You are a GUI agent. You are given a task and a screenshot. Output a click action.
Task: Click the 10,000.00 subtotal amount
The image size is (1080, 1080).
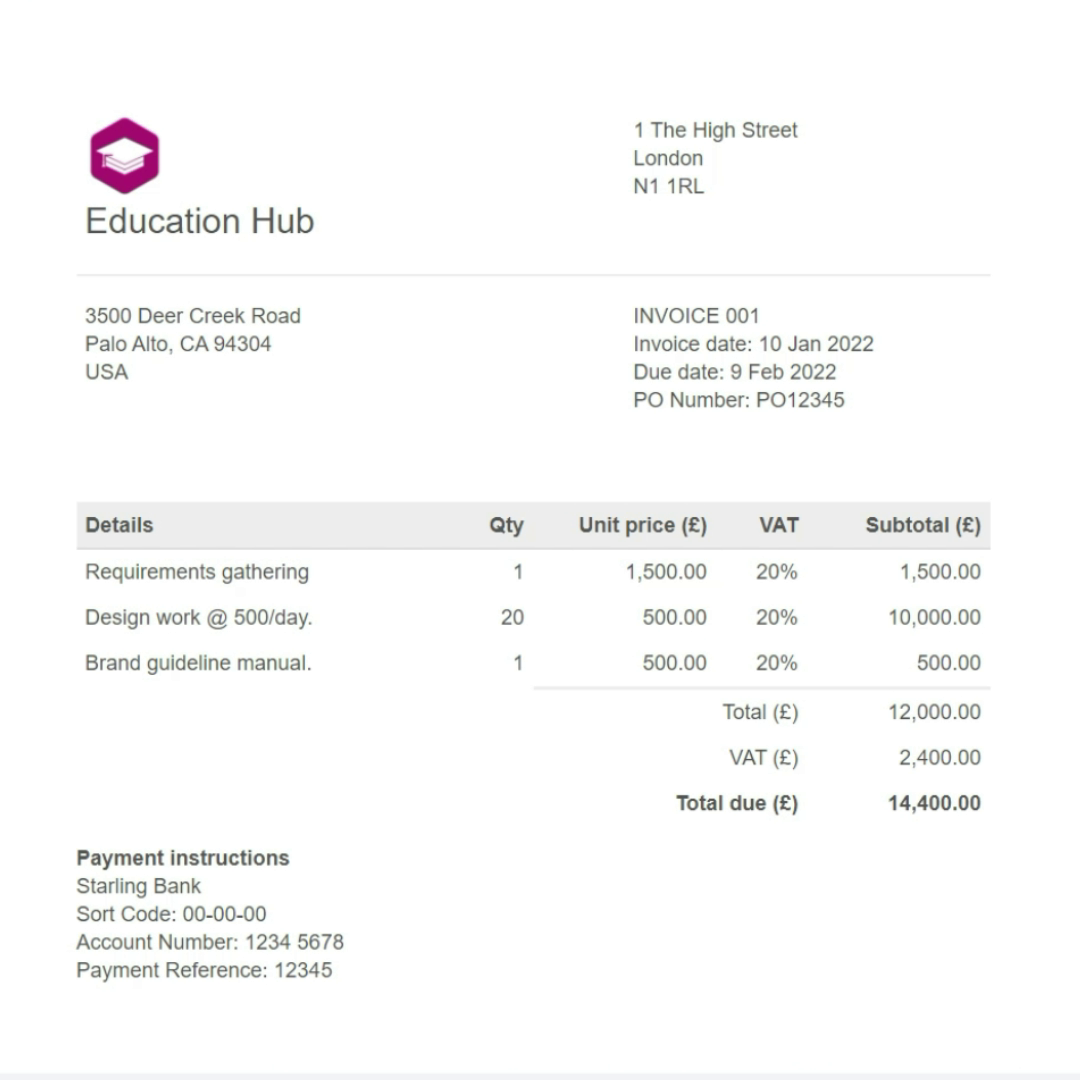tap(934, 618)
